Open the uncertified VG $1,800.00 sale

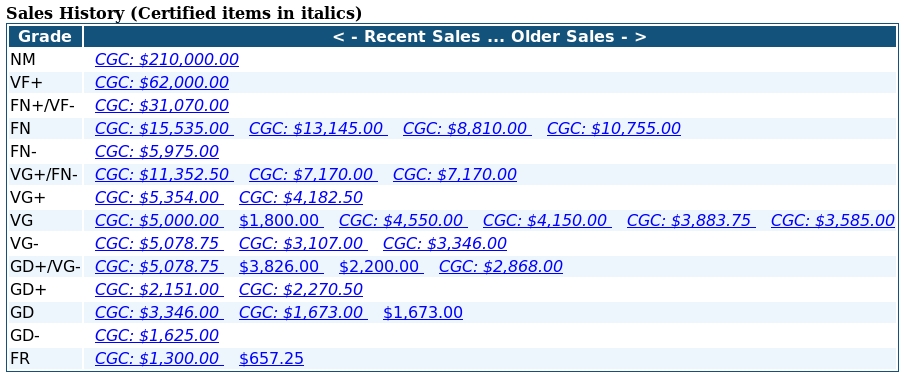[281, 221]
